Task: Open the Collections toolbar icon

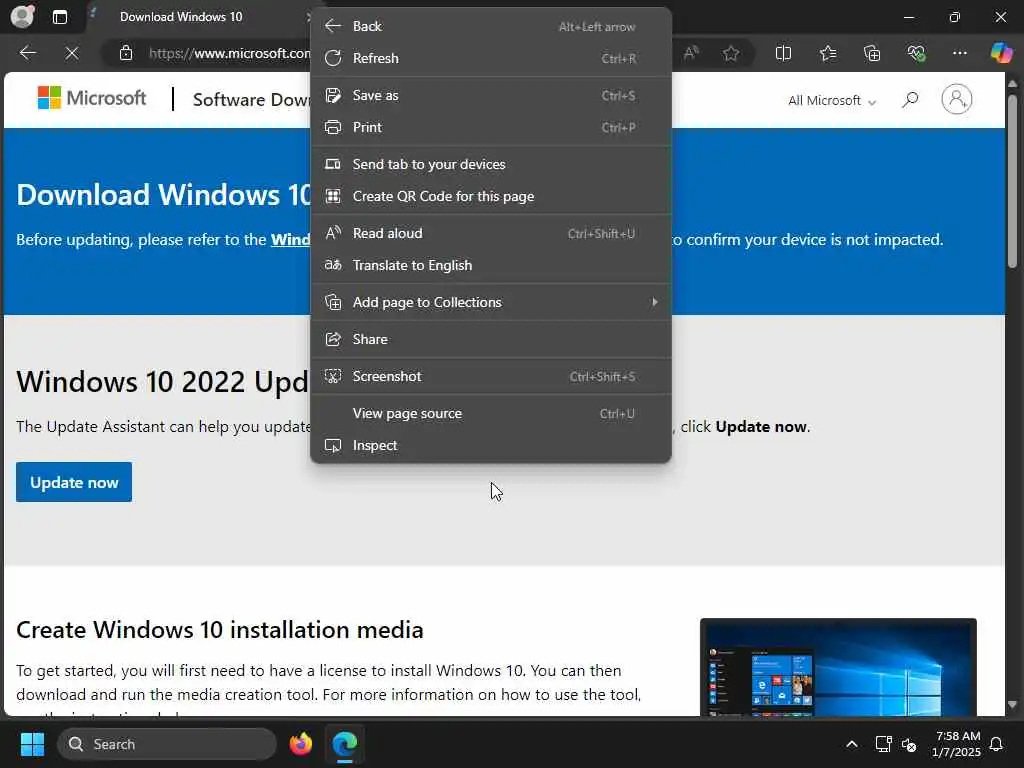Action: point(872,53)
